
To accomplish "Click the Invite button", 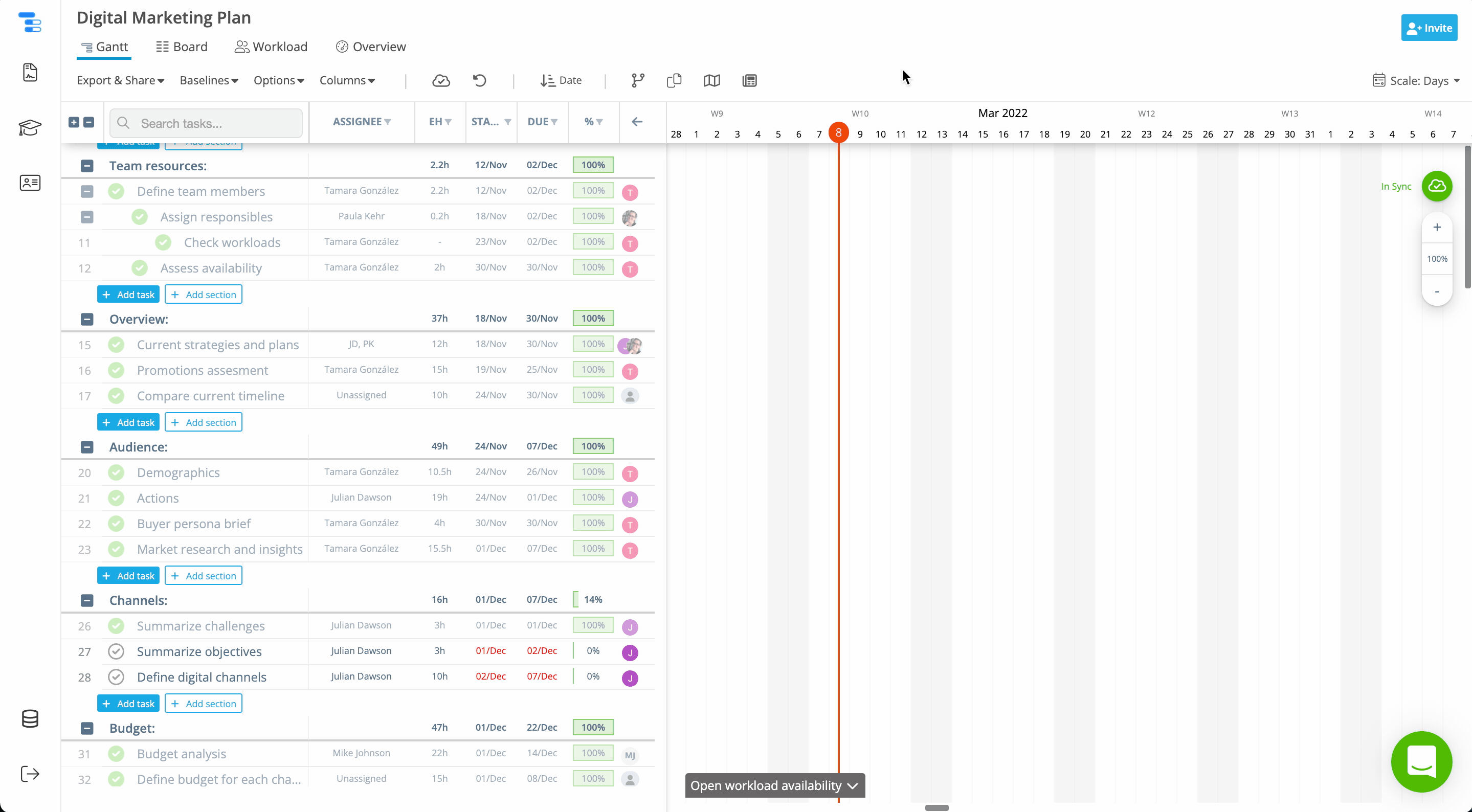I will pos(1429,28).
